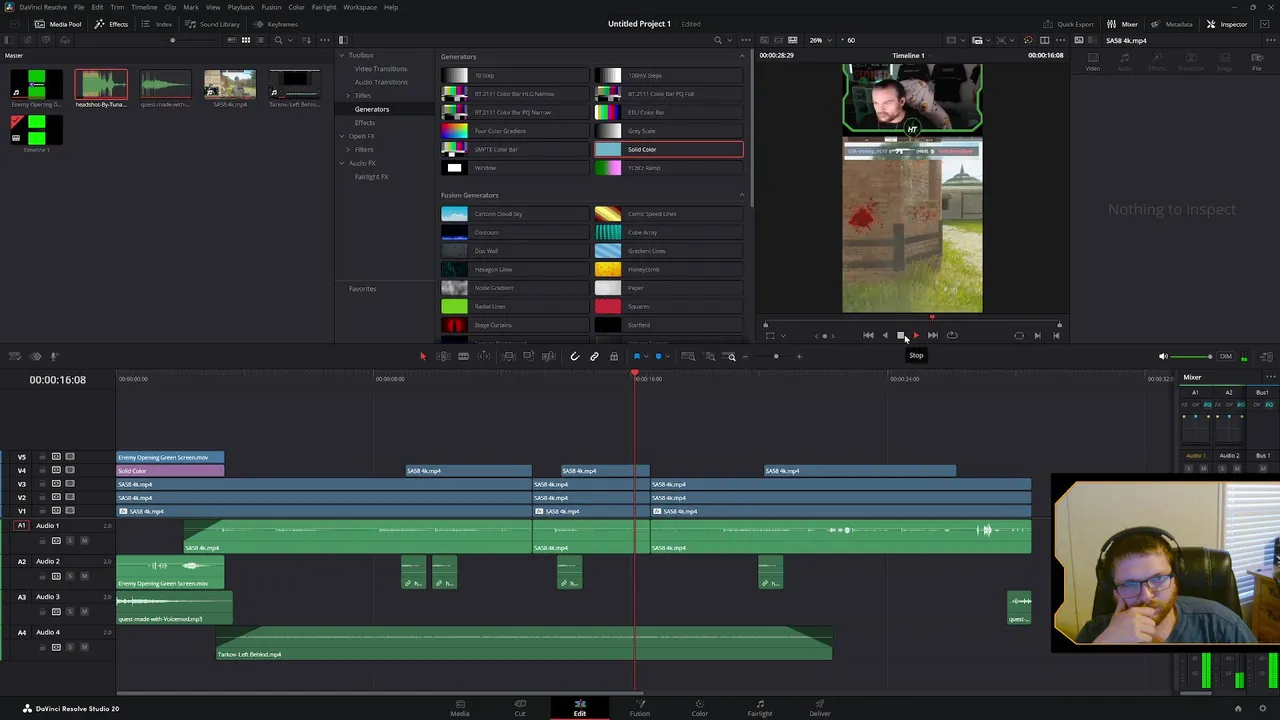Start playback with the red Play button
1280x720 pixels.
click(x=916, y=336)
